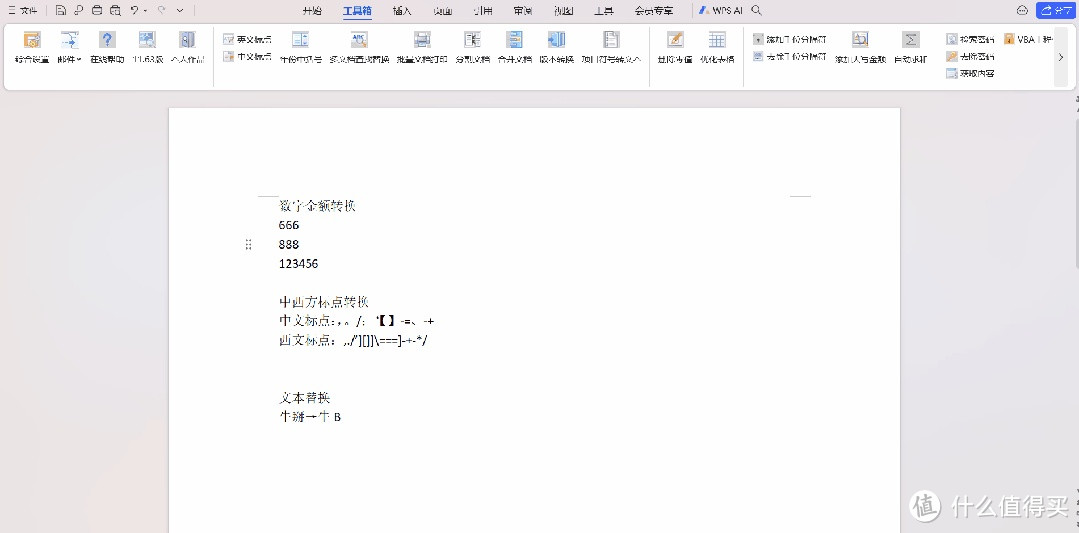
Task: Select the 合并文档 merge document tool
Action: pos(514,42)
